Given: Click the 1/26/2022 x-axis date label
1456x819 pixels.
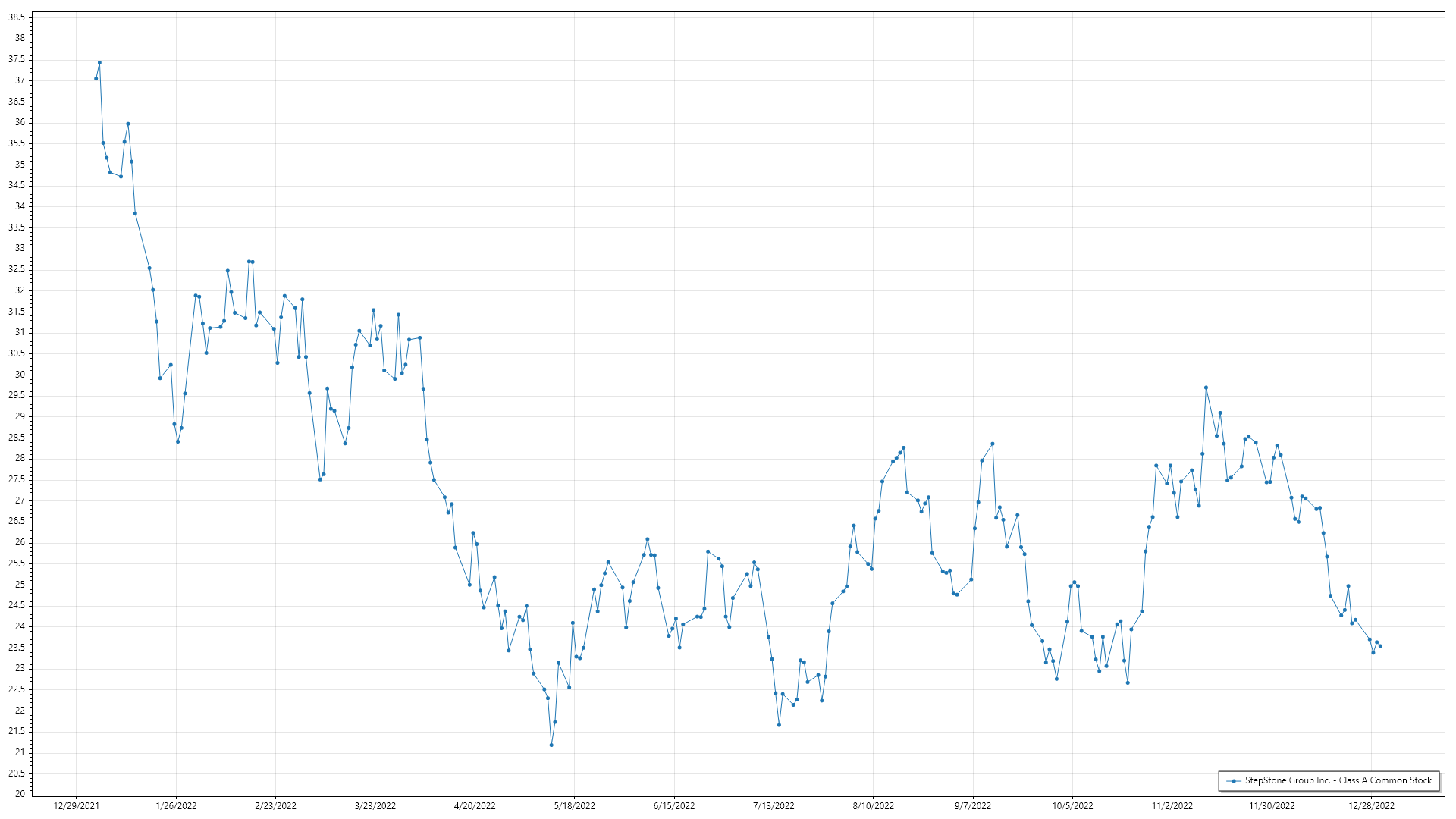Looking at the screenshot, I should 176,806.
